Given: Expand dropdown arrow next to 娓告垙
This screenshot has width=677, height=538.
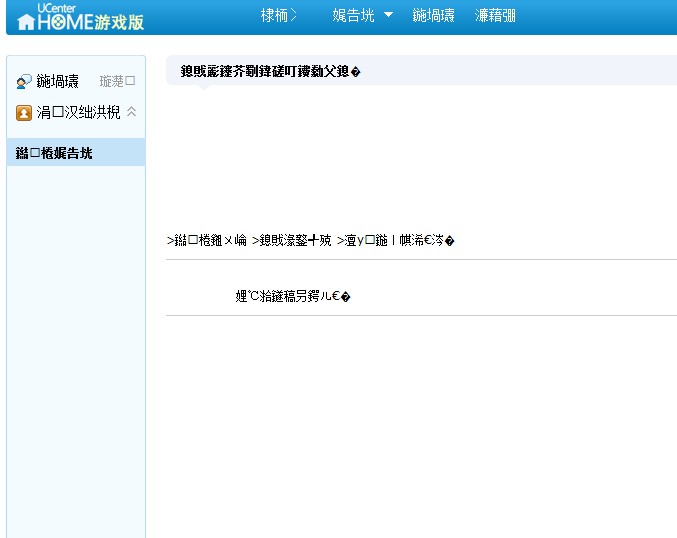Looking at the screenshot, I should 388,15.
